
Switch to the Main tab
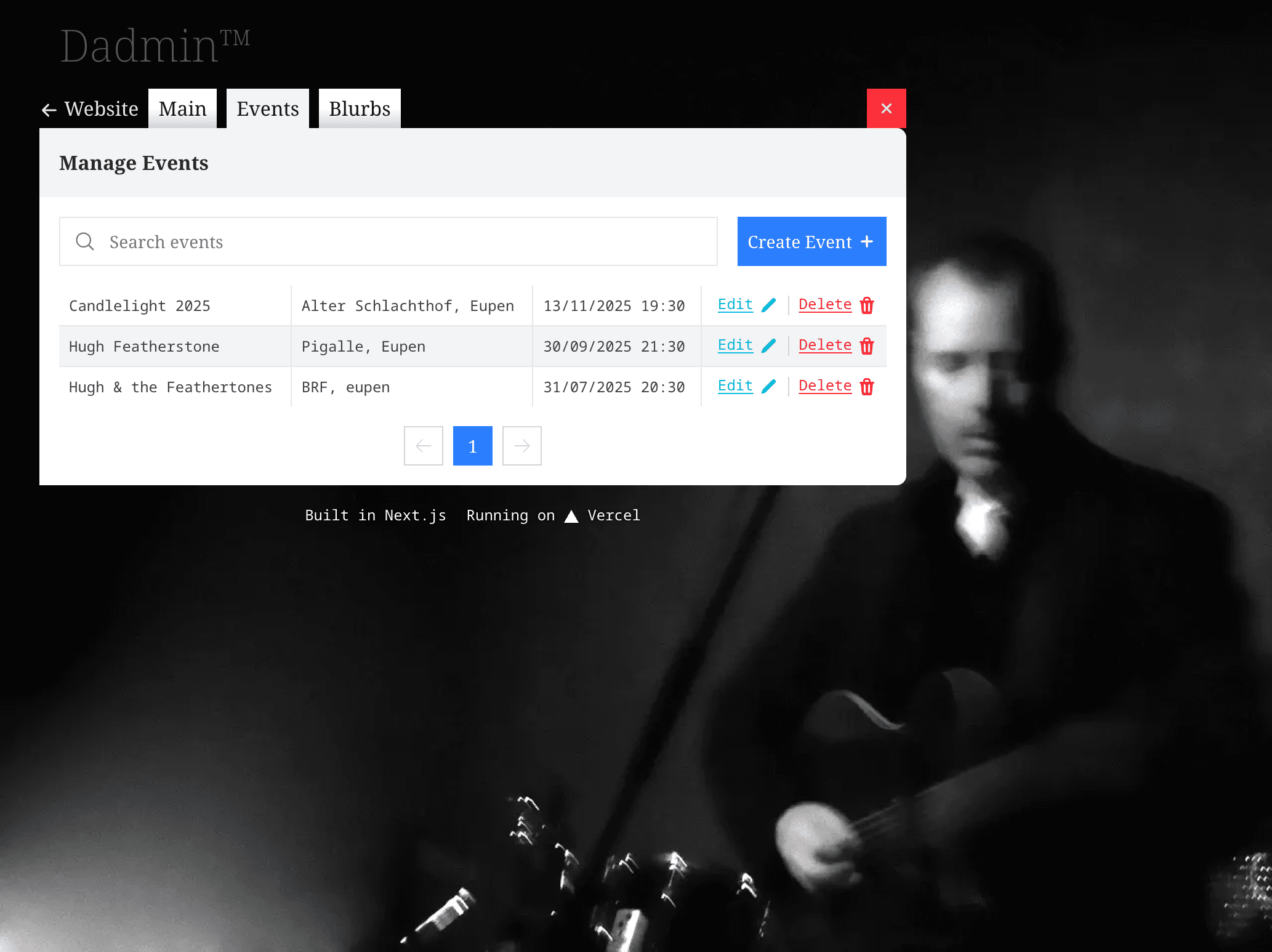[182, 109]
